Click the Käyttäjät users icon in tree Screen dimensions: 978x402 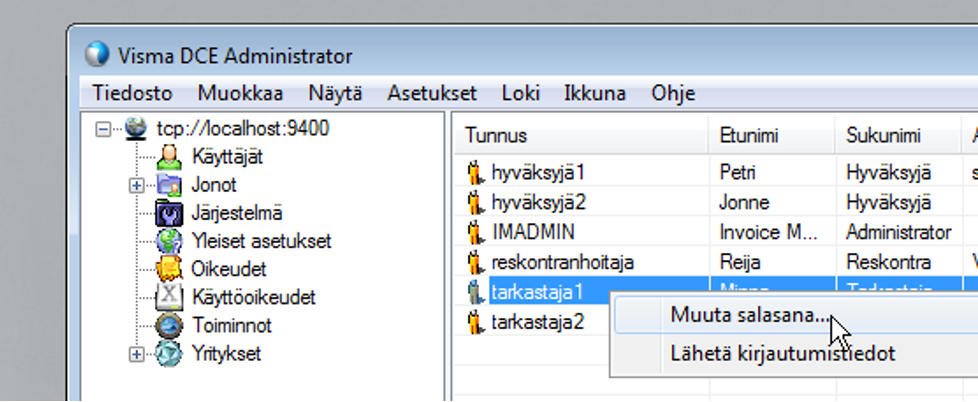(x=170, y=157)
